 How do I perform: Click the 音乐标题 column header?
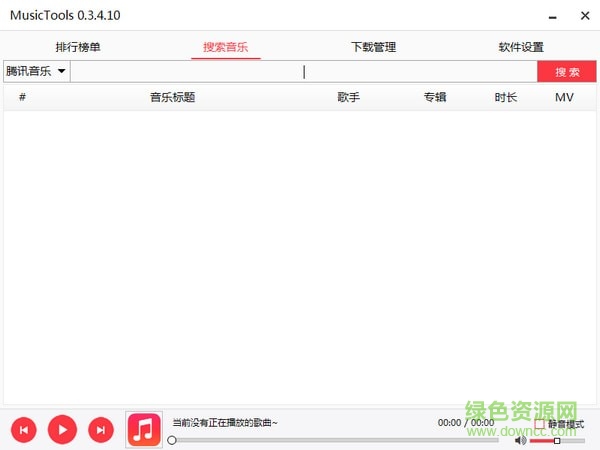coord(173,97)
